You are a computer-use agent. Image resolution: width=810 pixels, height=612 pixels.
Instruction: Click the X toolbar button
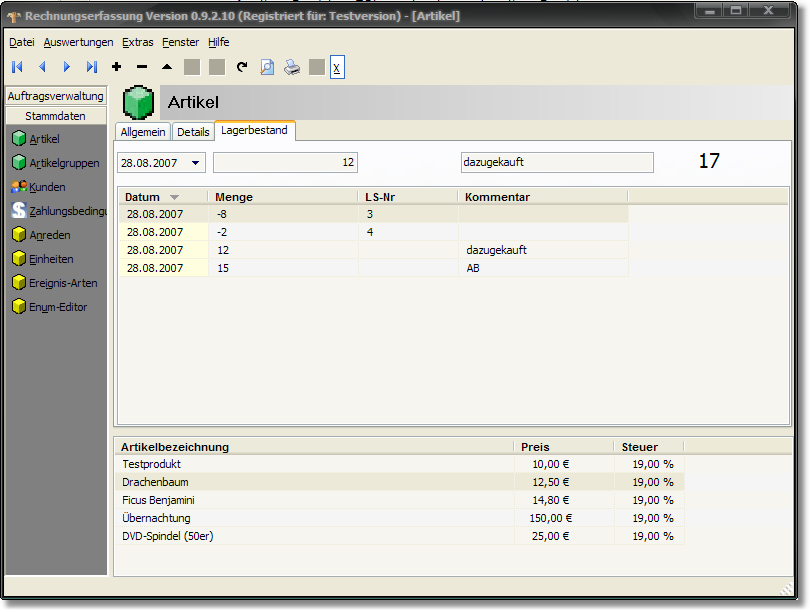[x=337, y=67]
